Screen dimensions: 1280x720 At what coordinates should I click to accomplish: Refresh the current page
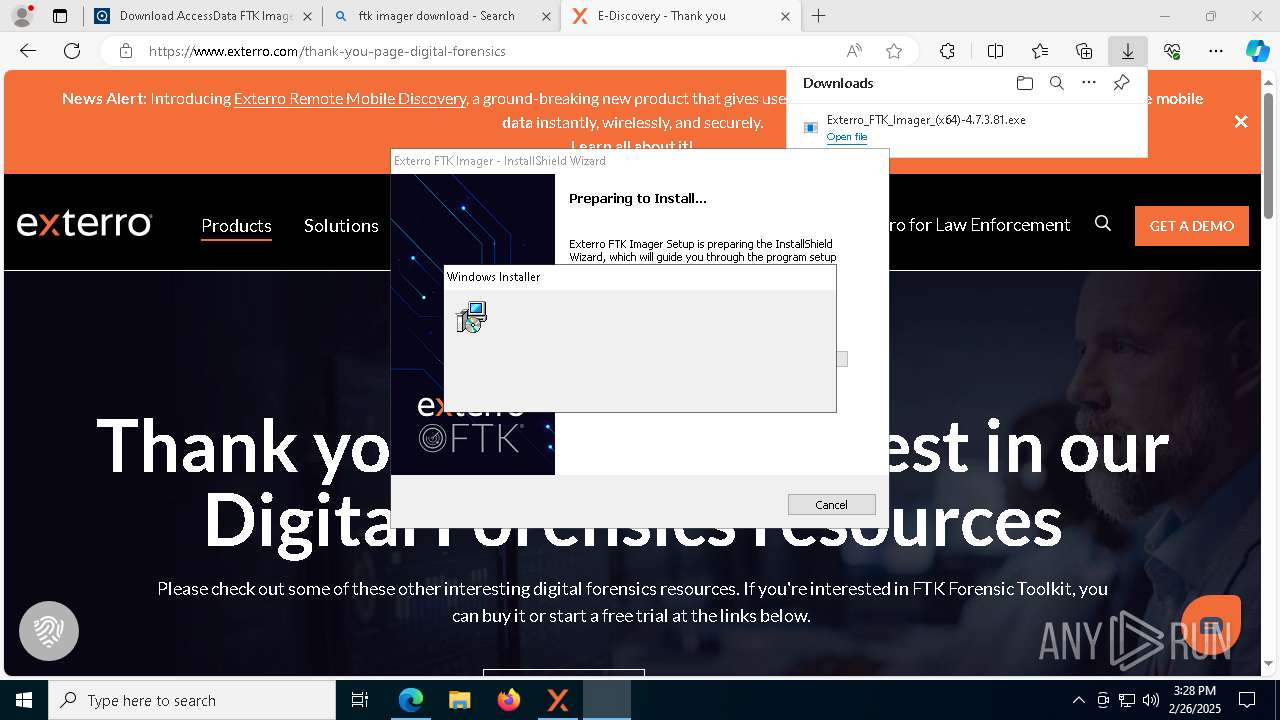pyautogui.click(x=72, y=51)
